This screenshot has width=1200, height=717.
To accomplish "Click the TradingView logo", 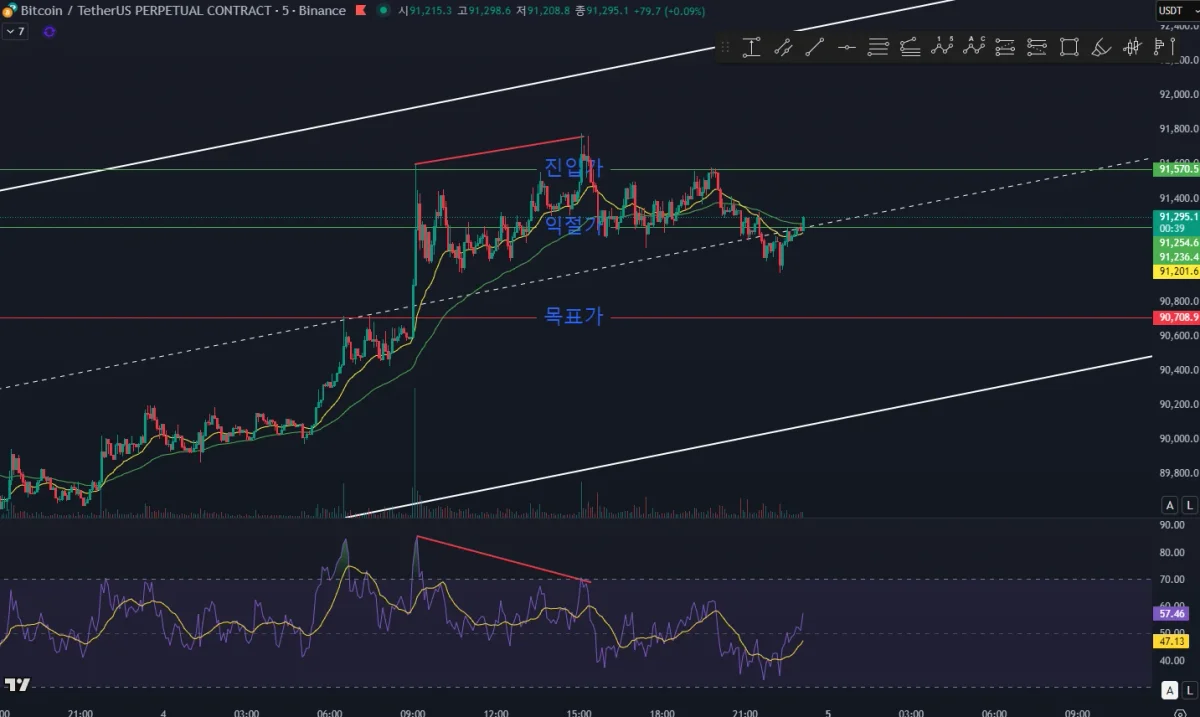I will point(17,684).
